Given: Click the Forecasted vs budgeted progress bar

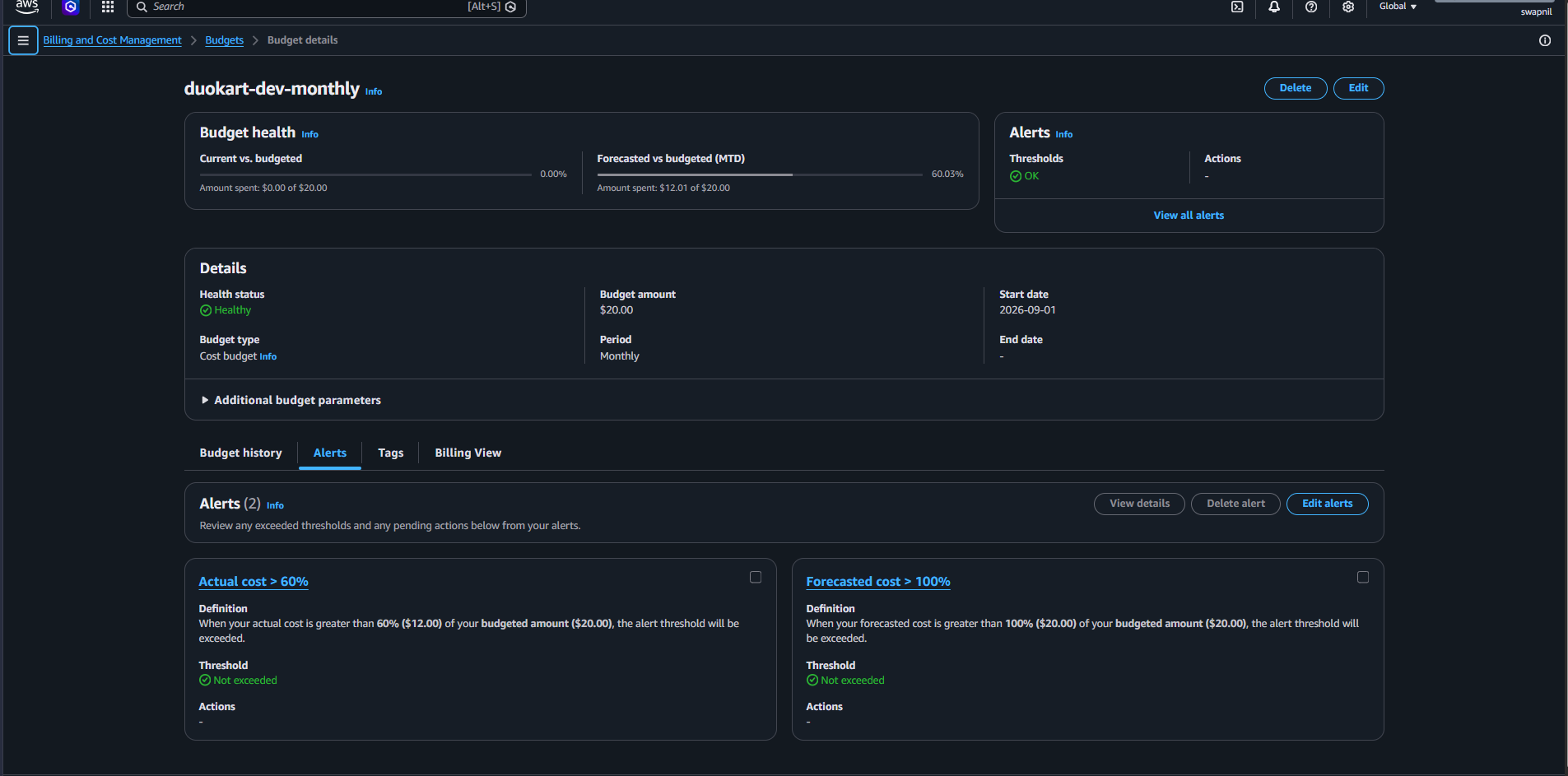Looking at the screenshot, I should click(x=760, y=174).
